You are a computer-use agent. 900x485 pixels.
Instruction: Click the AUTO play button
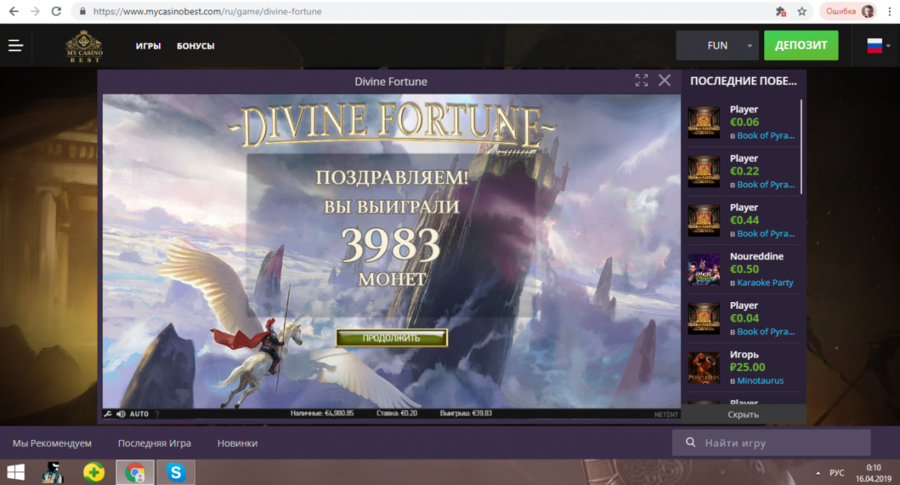point(139,414)
